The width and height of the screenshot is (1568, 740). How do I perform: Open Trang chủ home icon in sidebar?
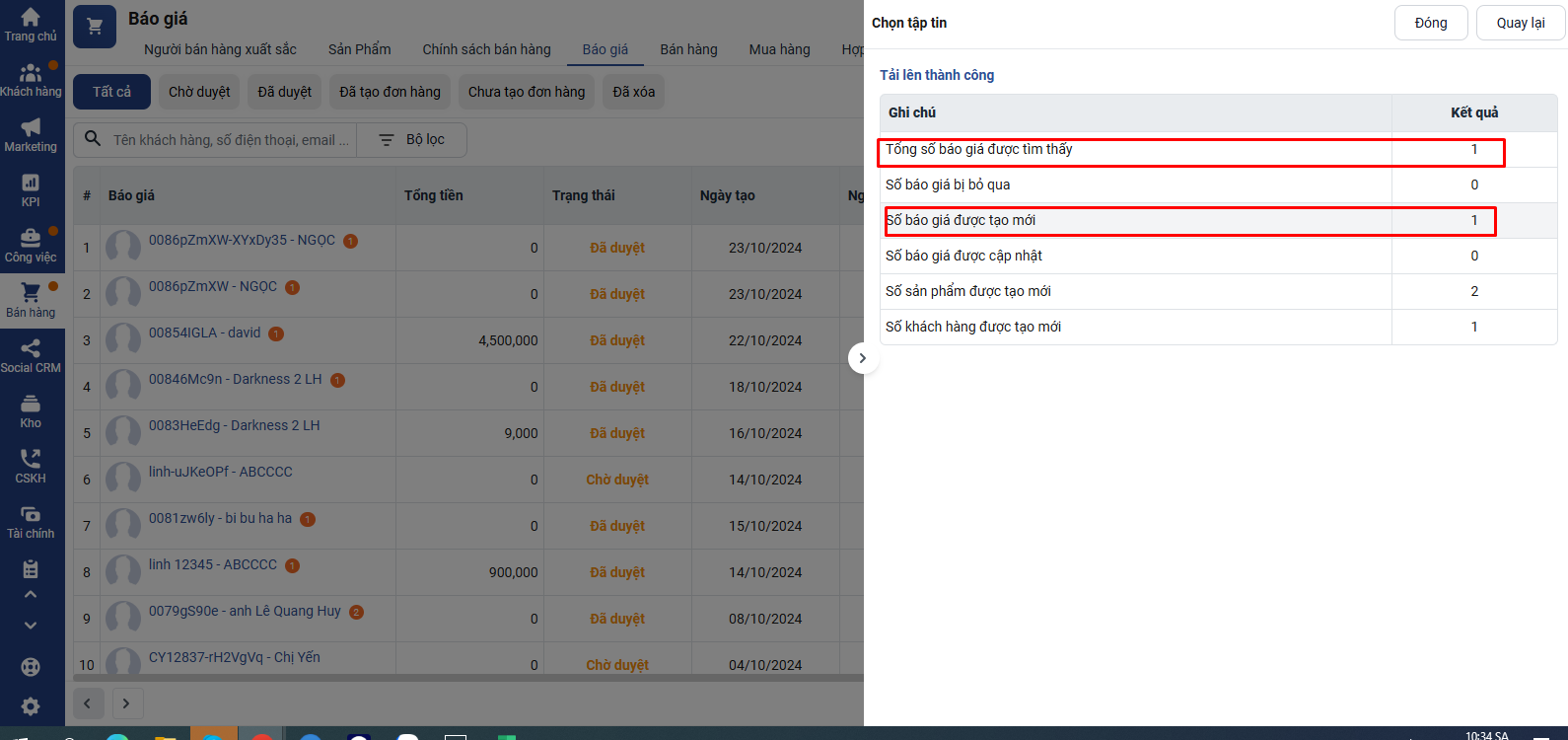pos(31,24)
